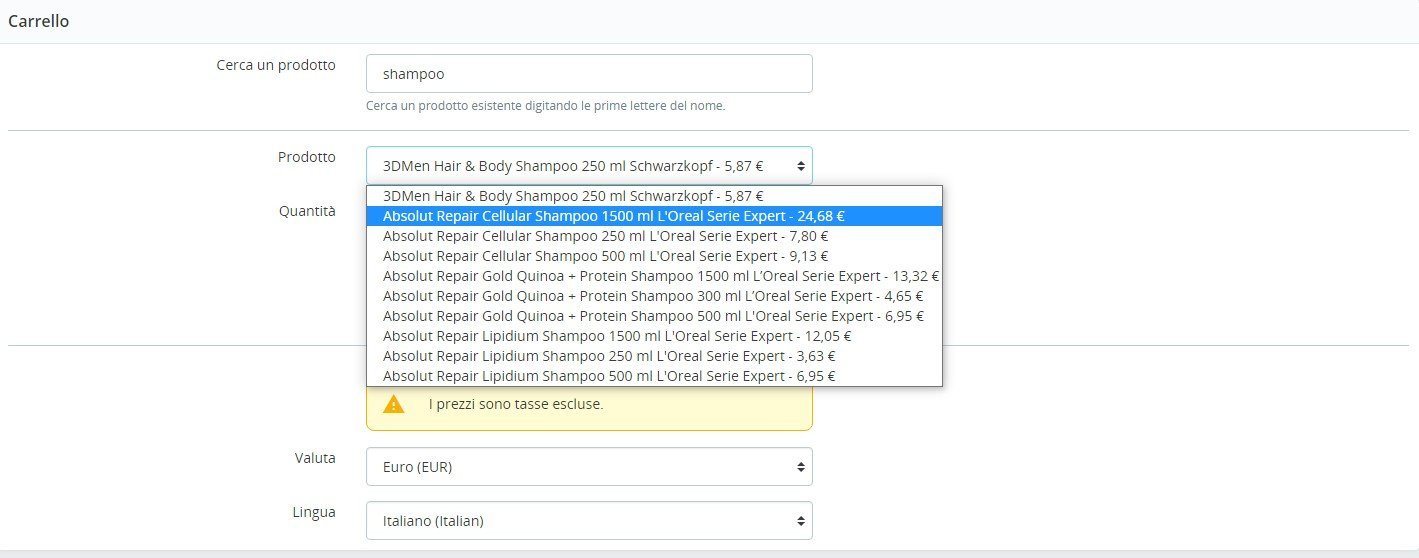Click the search hint text below field
This screenshot has height=558, width=1419.
click(546, 105)
